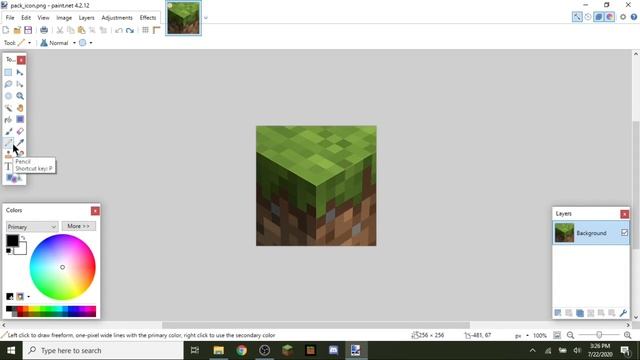This screenshot has height=360, width=640.
Task: Toggle the Layers window button
Action: 599,17
